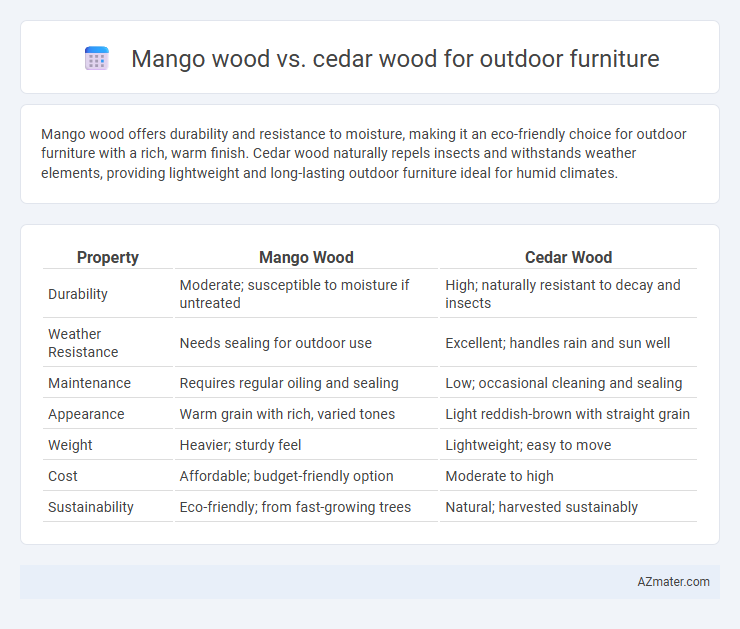740x629 pixels.
Task: Click 'Lightweight; easy to move' cell
Action: (568, 445)
